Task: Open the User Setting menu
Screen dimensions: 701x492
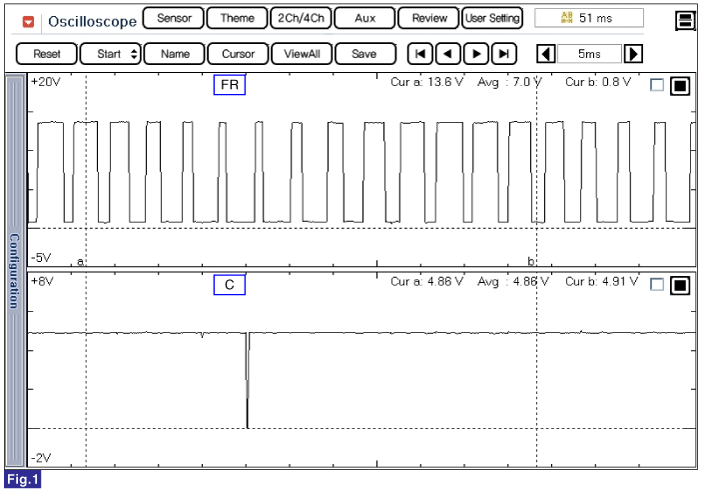Action: click(x=492, y=18)
